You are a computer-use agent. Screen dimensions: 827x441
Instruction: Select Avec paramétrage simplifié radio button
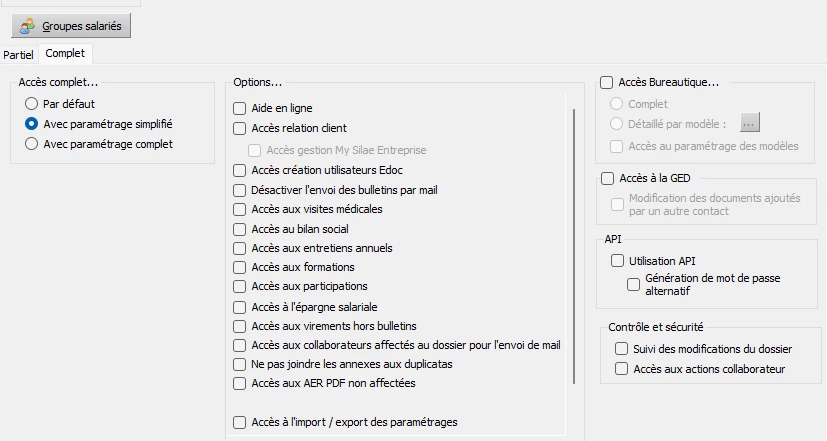(32, 124)
